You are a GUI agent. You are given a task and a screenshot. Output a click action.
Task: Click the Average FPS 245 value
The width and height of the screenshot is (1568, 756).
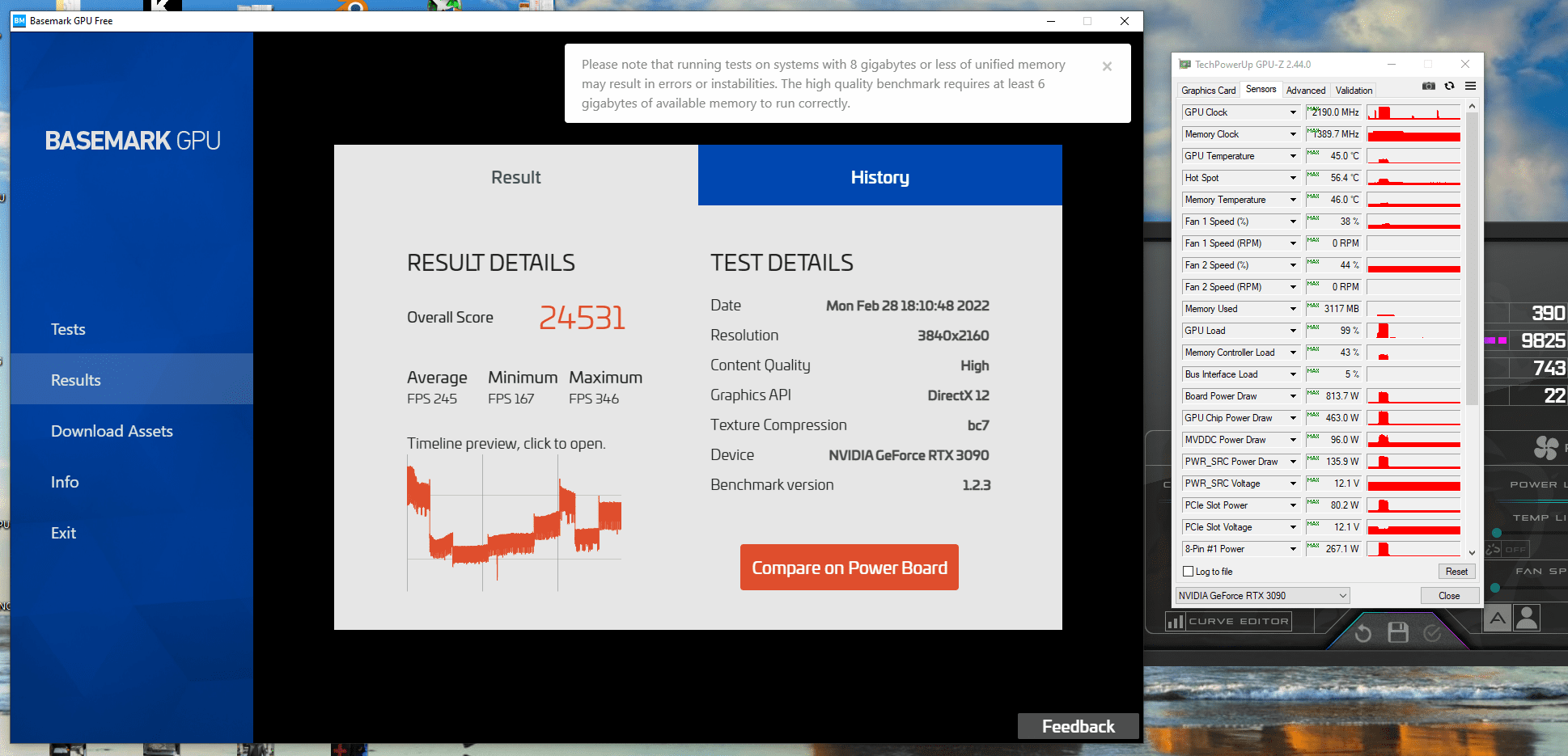[x=432, y=399]
